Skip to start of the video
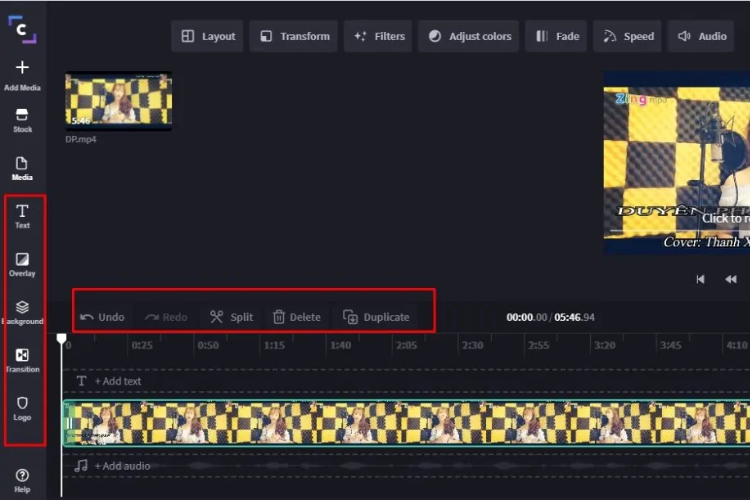The image size is (750, 500). (x=700, y=279)
